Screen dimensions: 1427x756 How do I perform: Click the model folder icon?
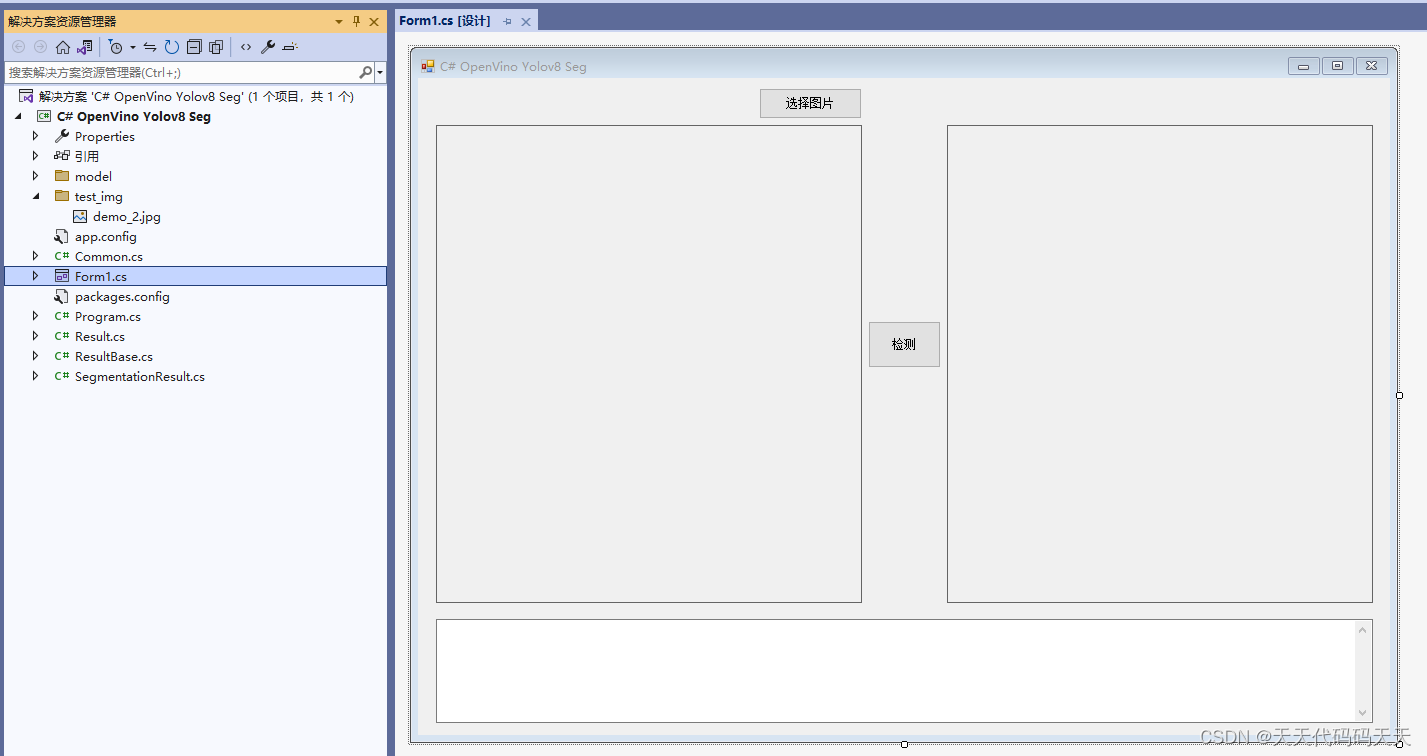click(62, 176)
